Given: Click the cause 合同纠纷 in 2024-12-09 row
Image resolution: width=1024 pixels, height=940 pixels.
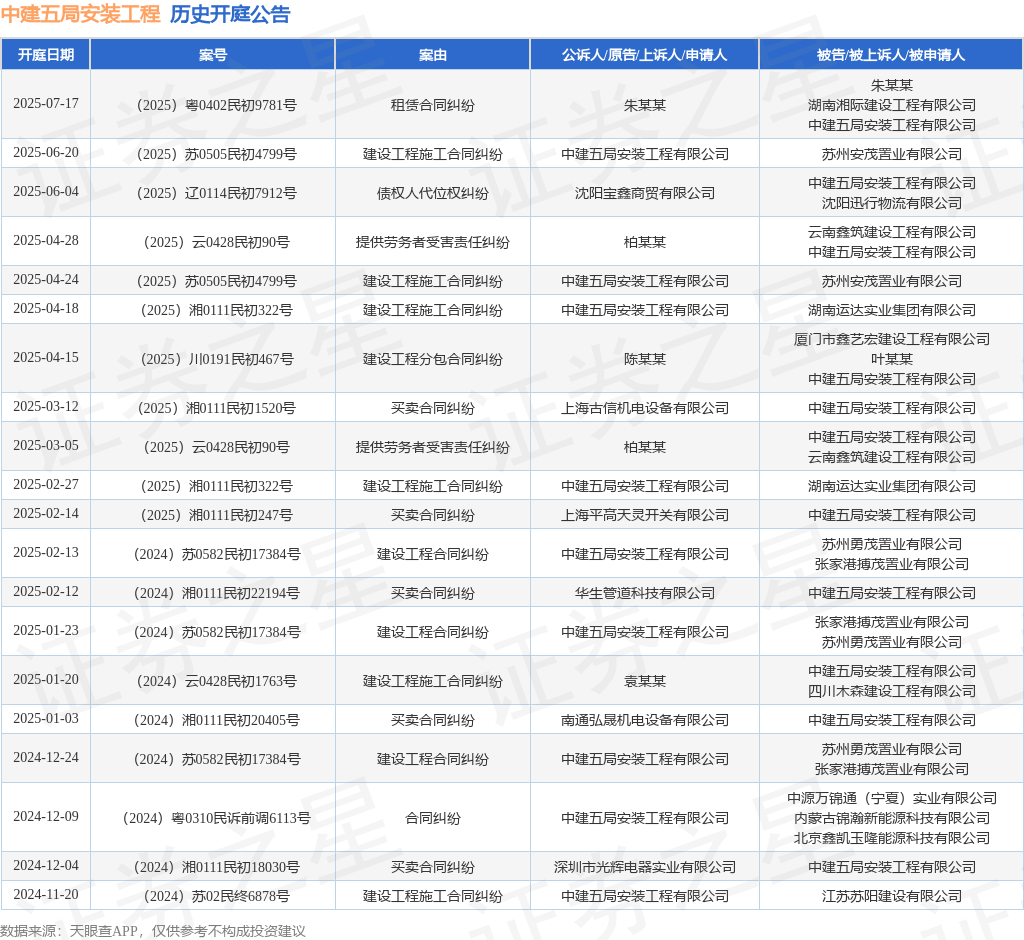Looking at the screenshot, I should [x=432, y=818].
